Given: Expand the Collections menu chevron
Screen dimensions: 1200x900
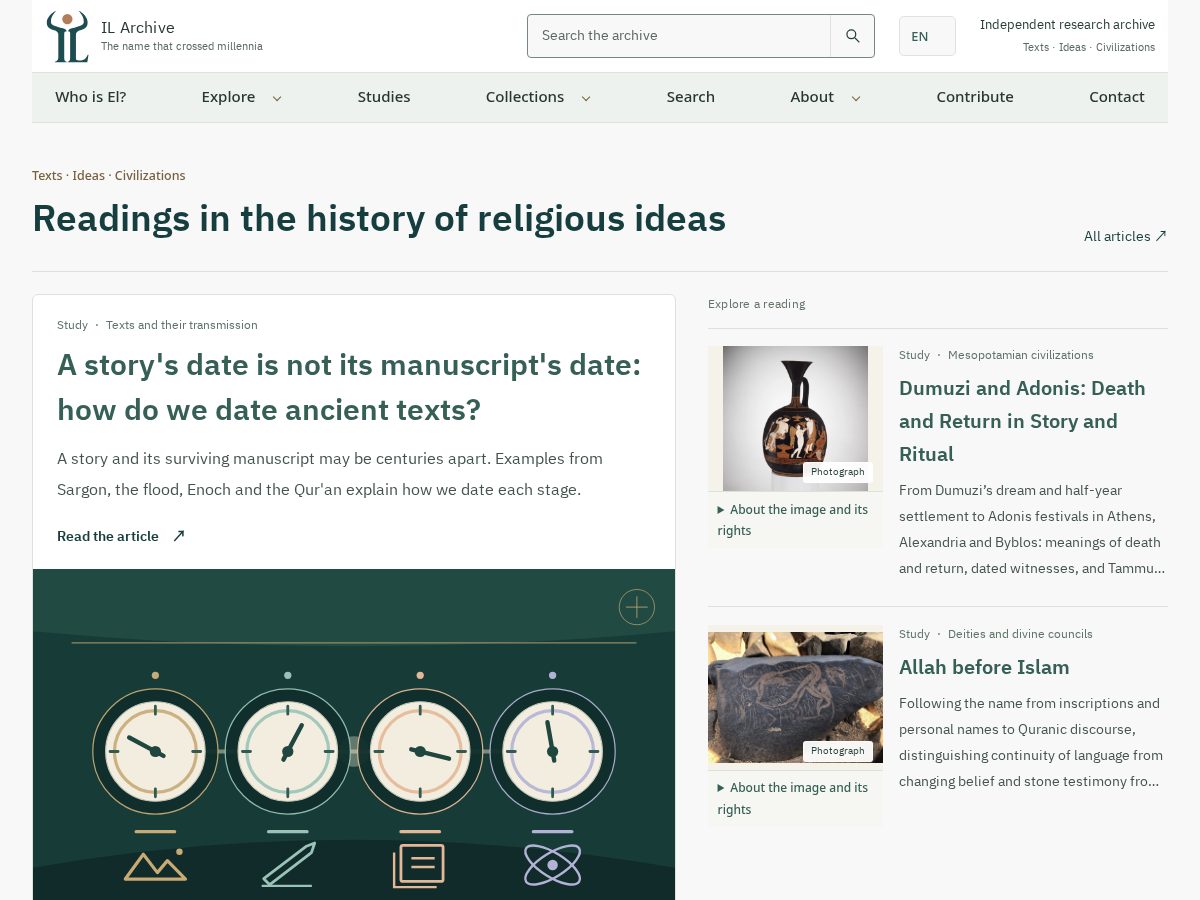Looking at the screenshot, I should click(586, 98).
